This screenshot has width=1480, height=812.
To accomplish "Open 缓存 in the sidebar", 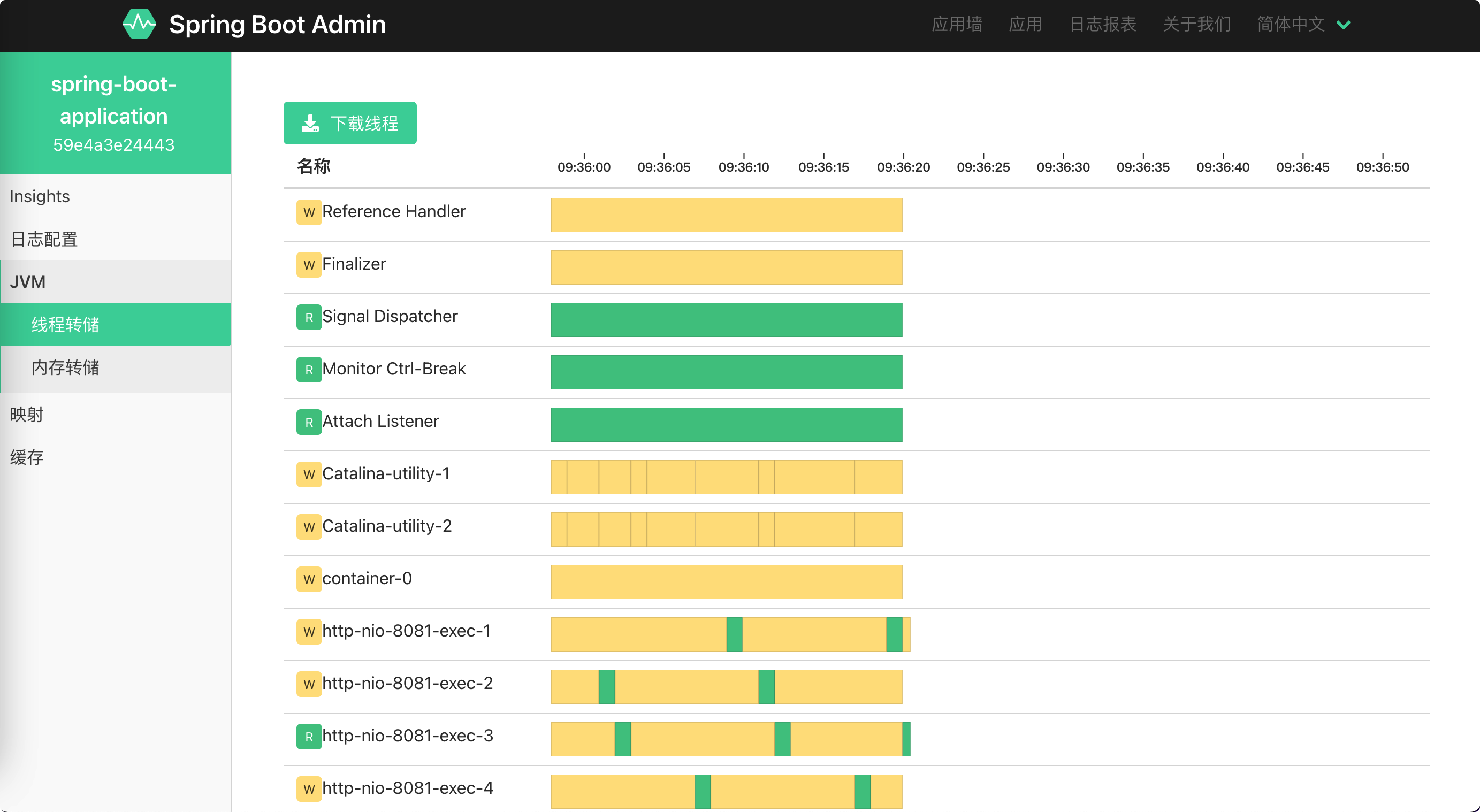I will [116, 457].
